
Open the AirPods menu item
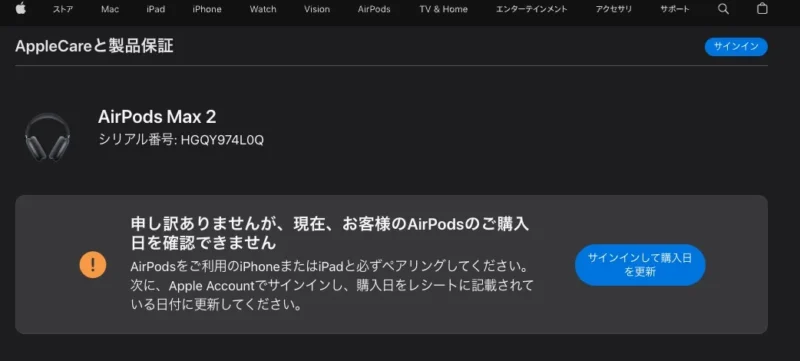click(374, 9)
